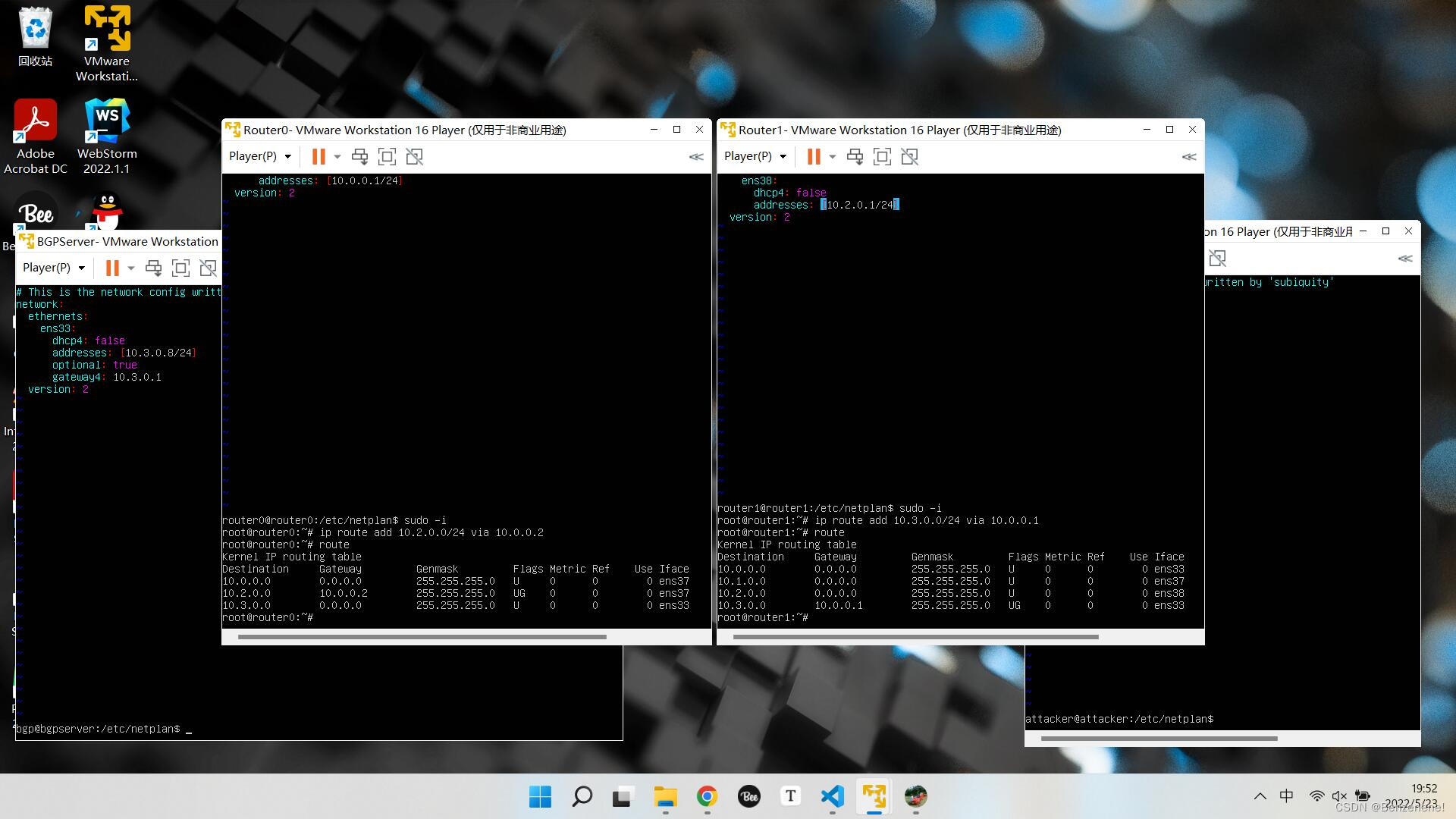Open Visual Studio Code from taskbar
Image resolution: width=1456 pixels, height=819 pixels.
[832, 796]
